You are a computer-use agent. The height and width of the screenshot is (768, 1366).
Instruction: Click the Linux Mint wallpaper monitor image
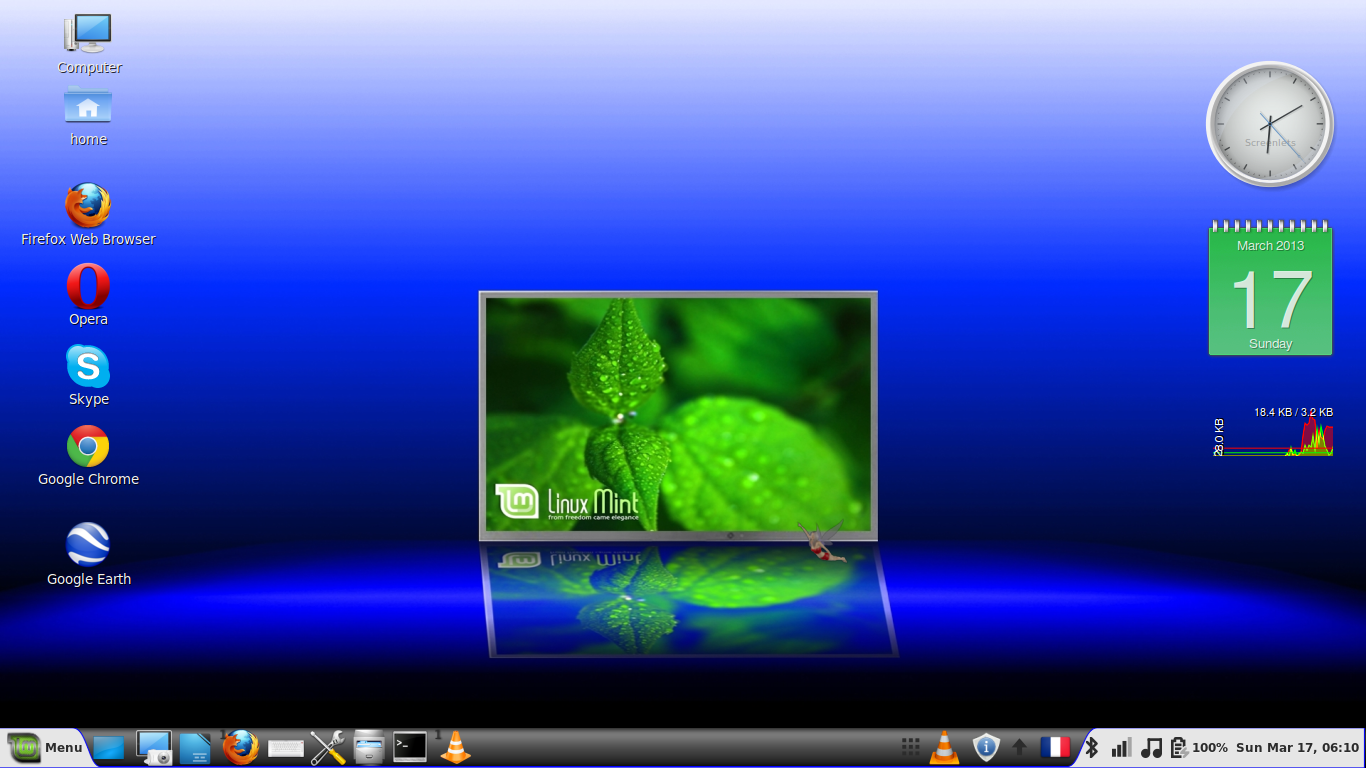tap(678, 416)
